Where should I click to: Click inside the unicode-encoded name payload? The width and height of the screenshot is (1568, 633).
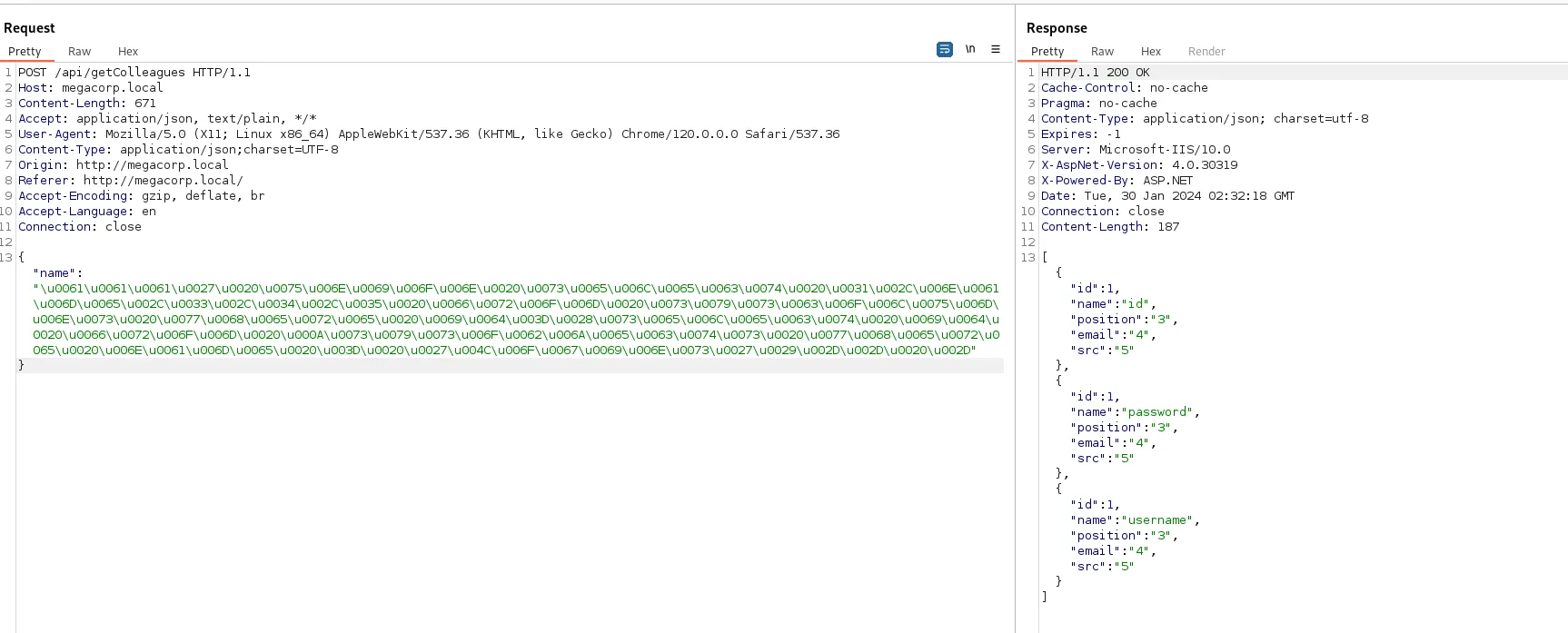[516, 319]
